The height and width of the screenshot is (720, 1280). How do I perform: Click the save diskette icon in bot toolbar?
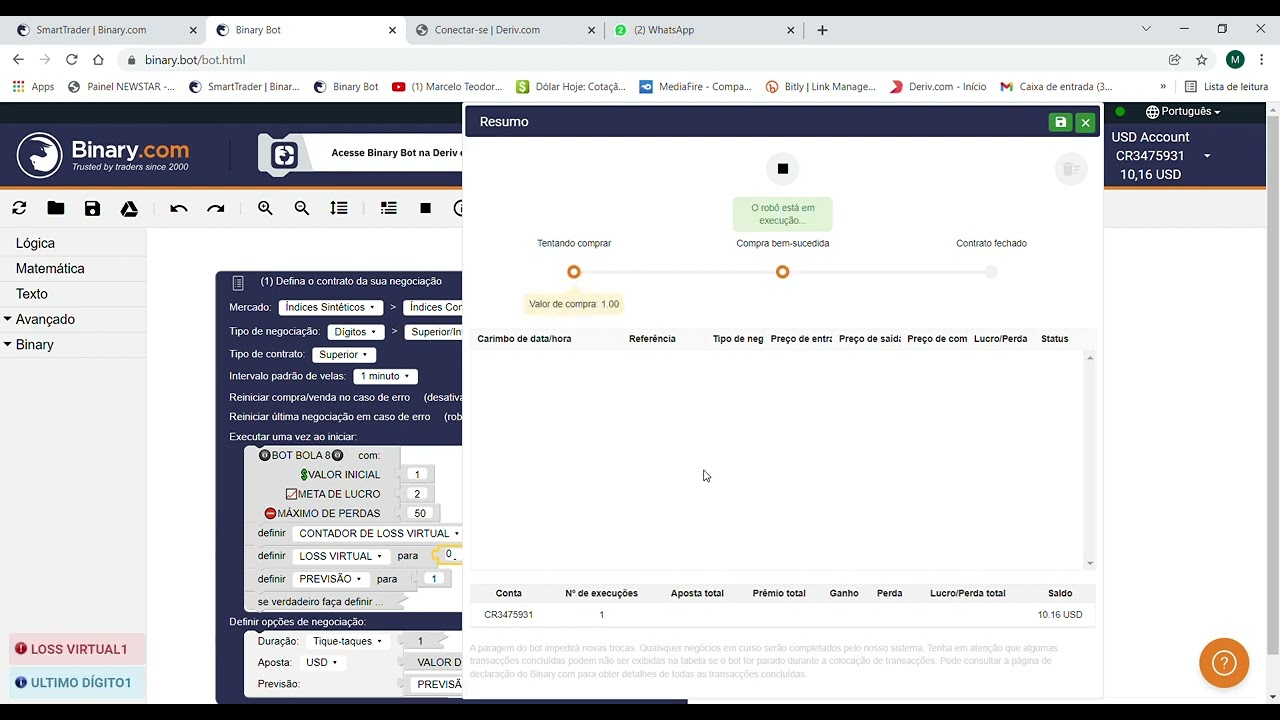tap(92, 208)
